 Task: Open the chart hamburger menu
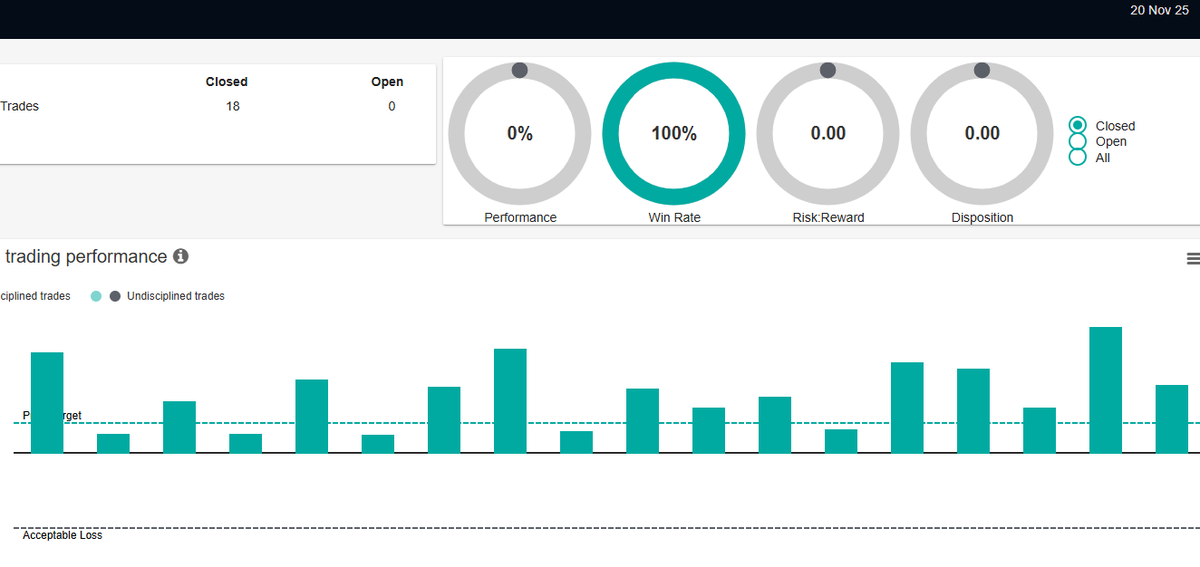[1193, 259]
